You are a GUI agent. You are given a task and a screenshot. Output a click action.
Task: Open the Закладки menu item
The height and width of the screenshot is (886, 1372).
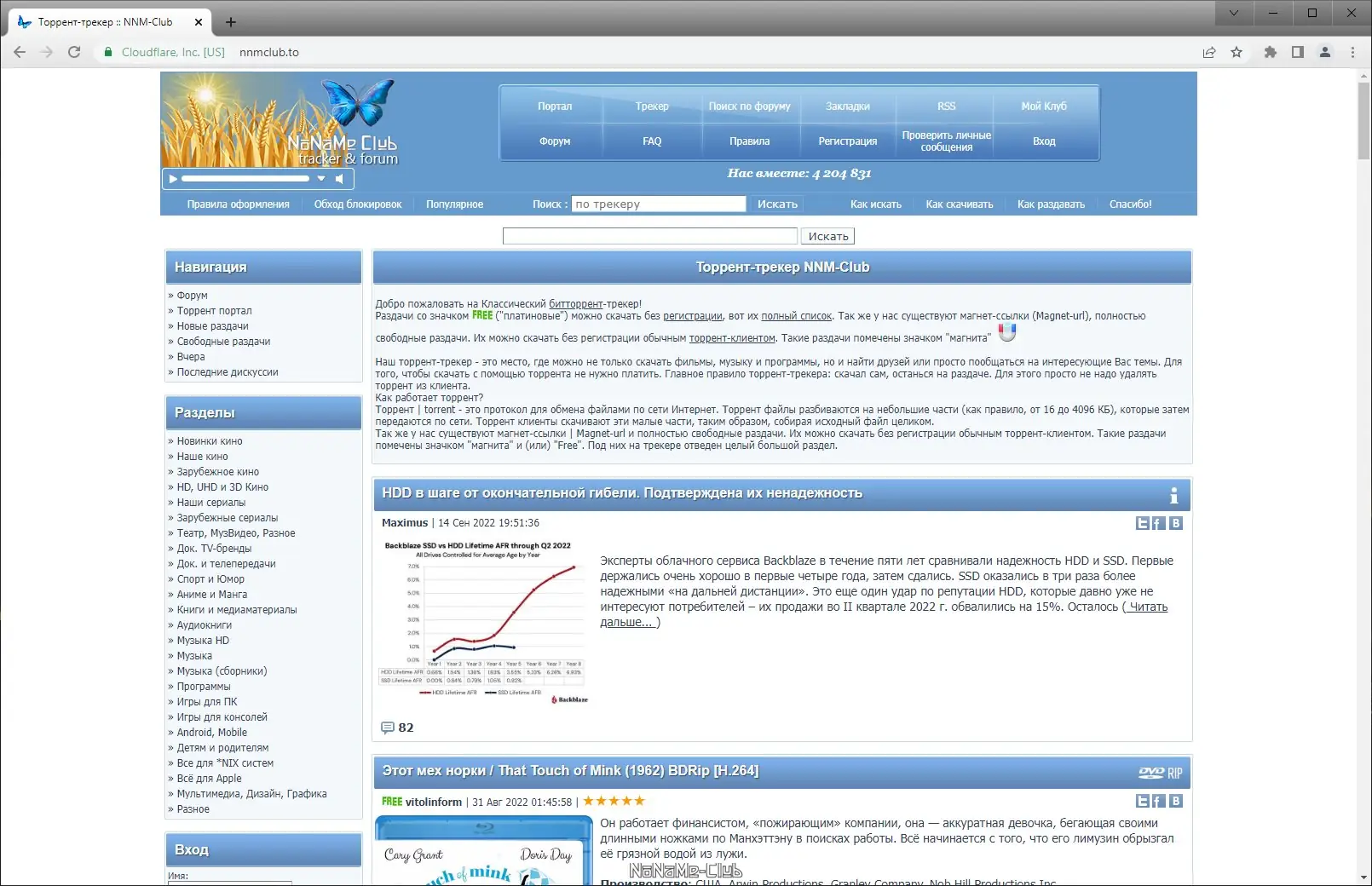(848, 106)
